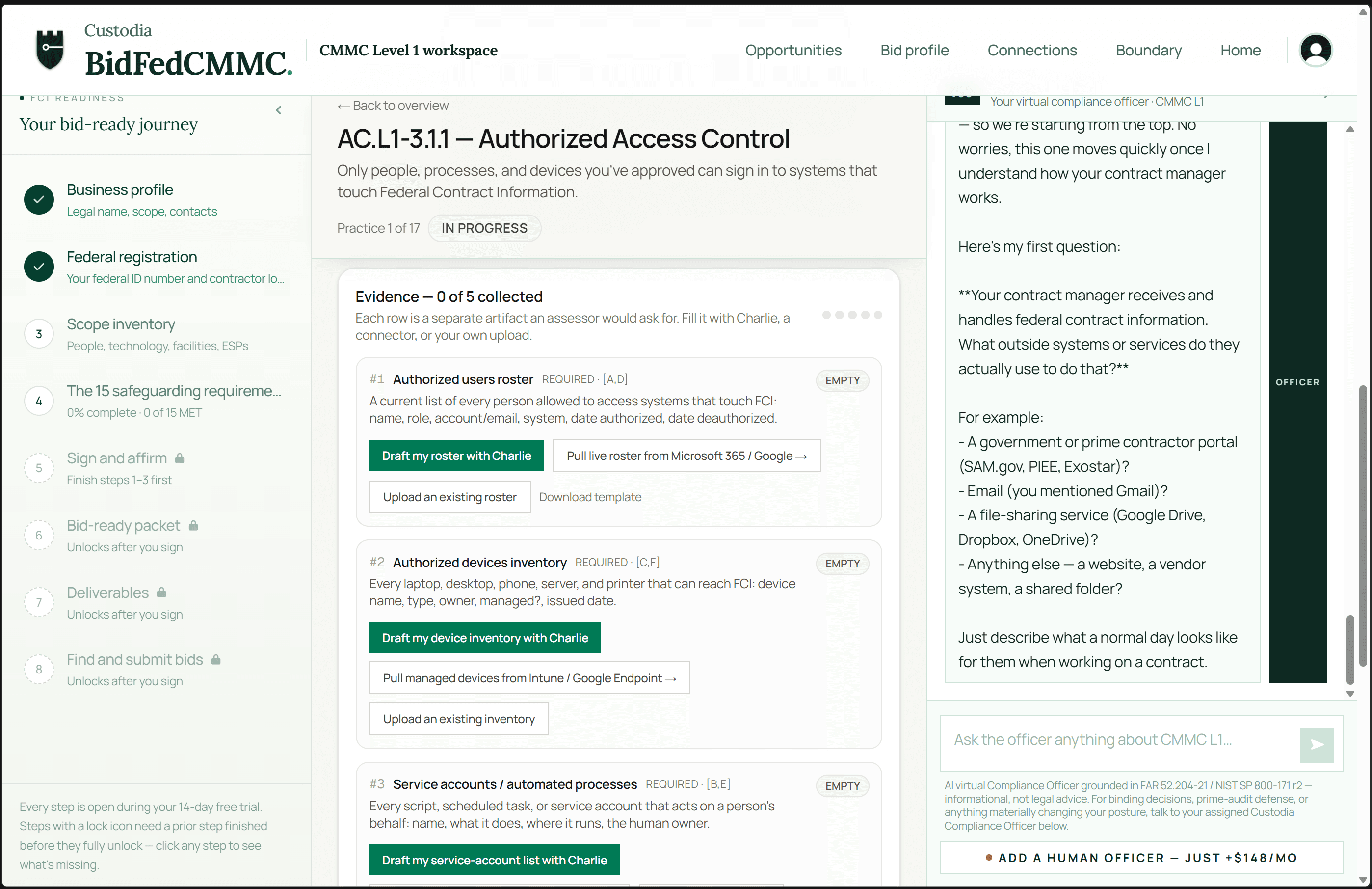Image resolution: width=1372 pixels, height=889 pixels.
Task: Select step 7 circle in journey list
Action: pyautogui.click(x=39, y=602)
